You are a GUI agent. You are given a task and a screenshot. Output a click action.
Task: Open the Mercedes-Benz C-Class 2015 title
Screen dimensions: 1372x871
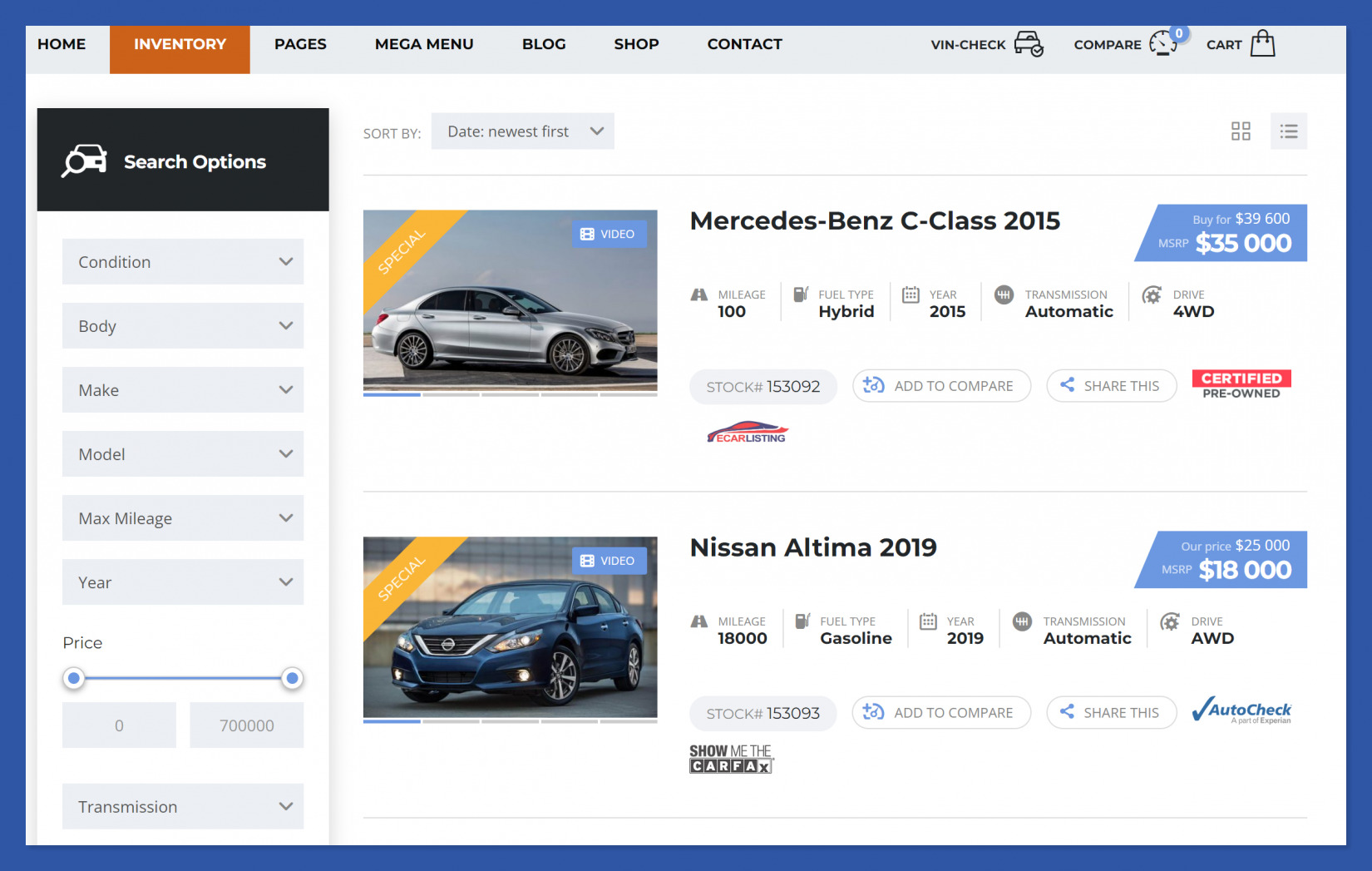(x=875, y=221)
